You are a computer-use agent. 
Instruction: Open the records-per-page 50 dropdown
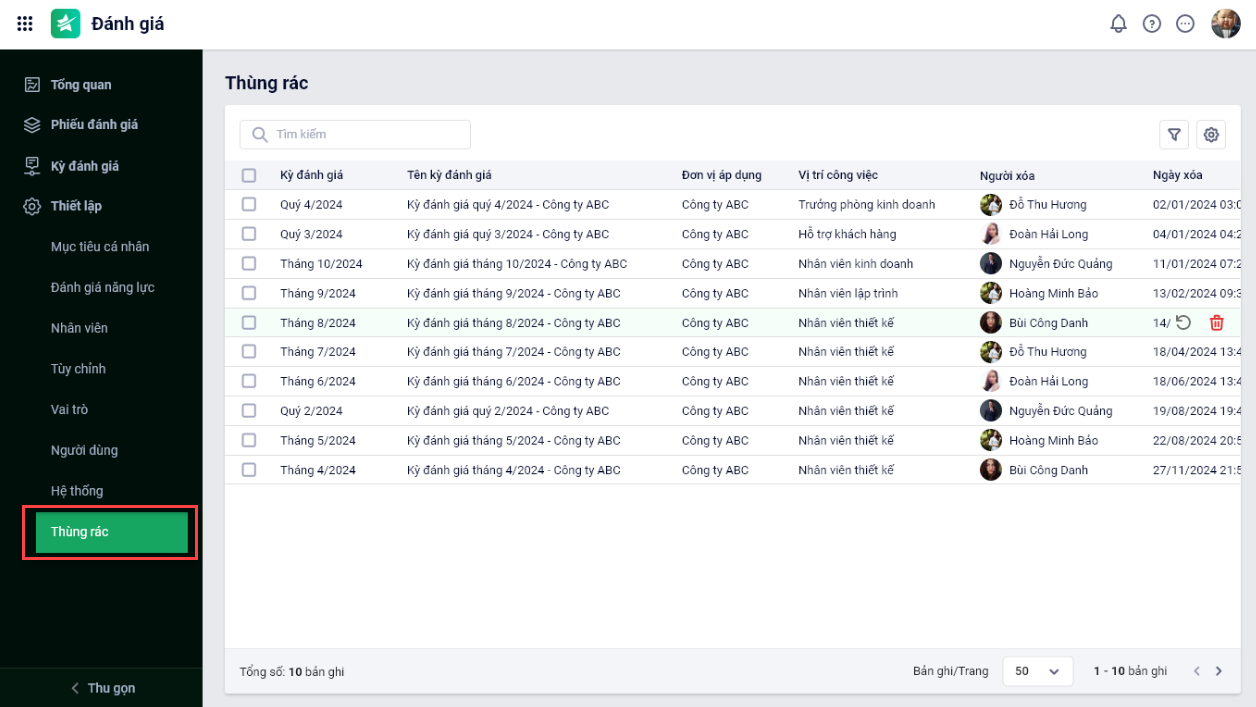(1037, 671)
